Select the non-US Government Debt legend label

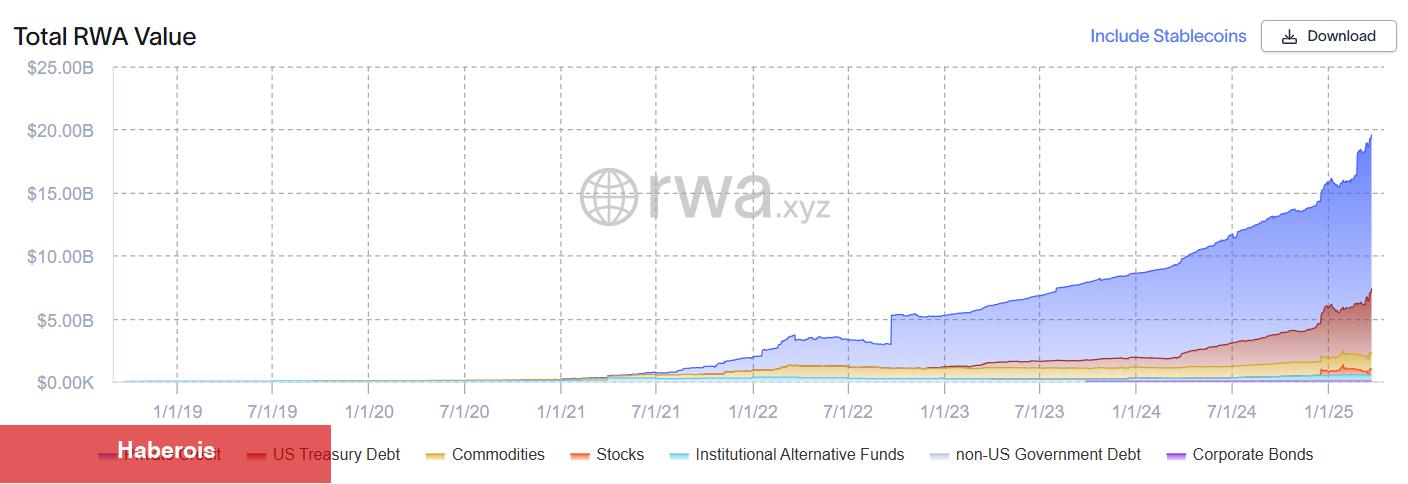1048,455
